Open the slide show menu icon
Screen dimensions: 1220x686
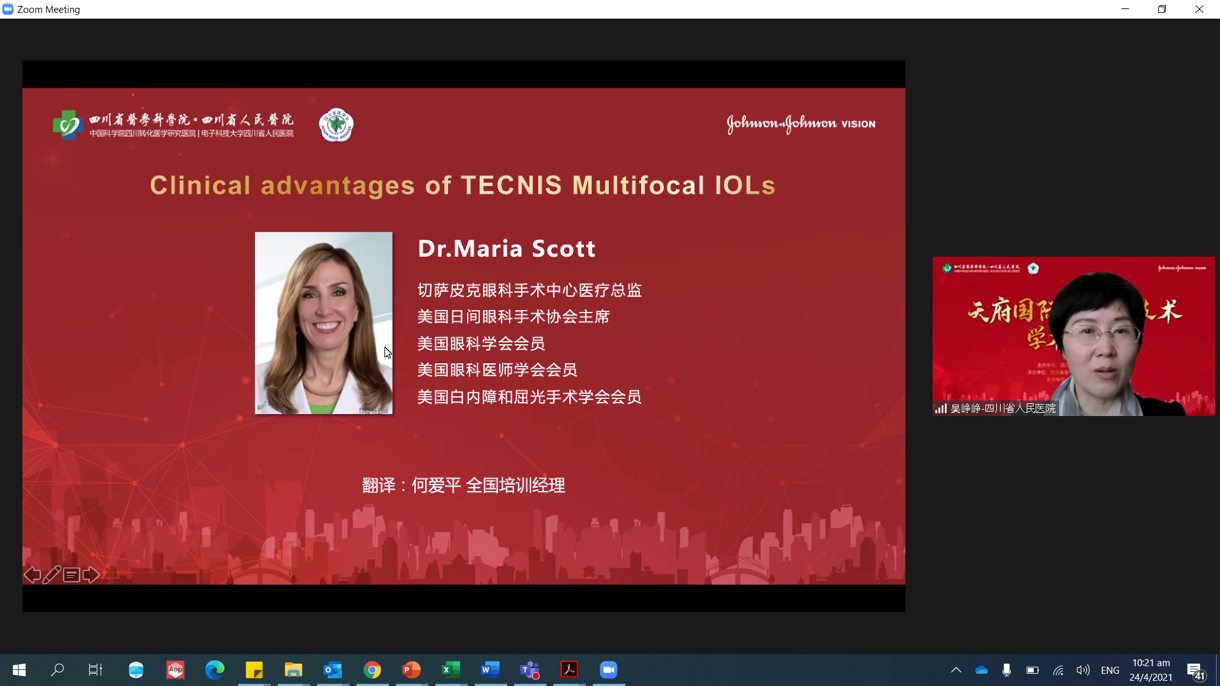(x=71, y=575)
